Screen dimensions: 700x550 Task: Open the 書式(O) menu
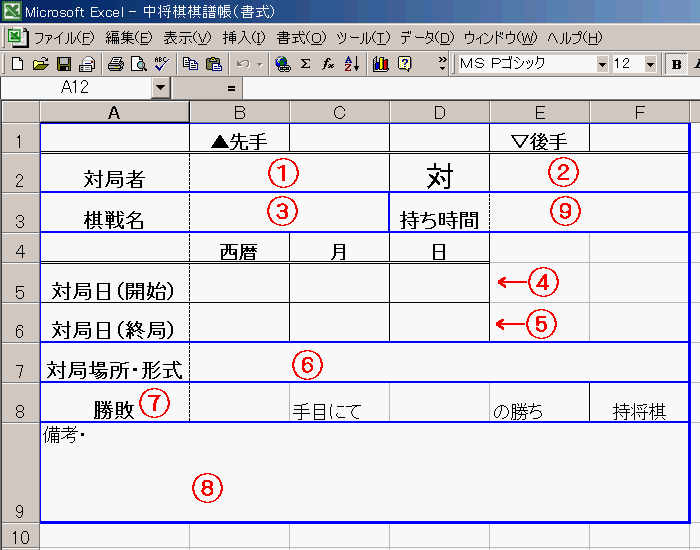click(301, 38)
